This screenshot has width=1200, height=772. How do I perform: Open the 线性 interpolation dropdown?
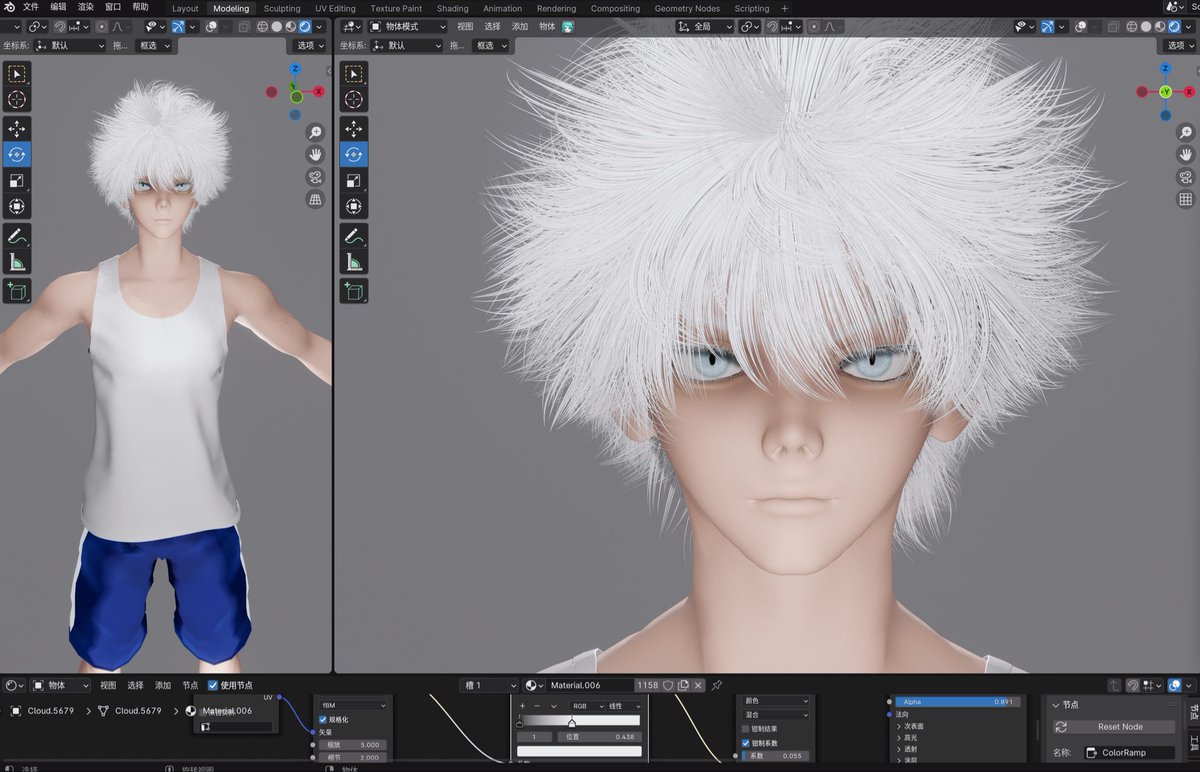(624, 706)
